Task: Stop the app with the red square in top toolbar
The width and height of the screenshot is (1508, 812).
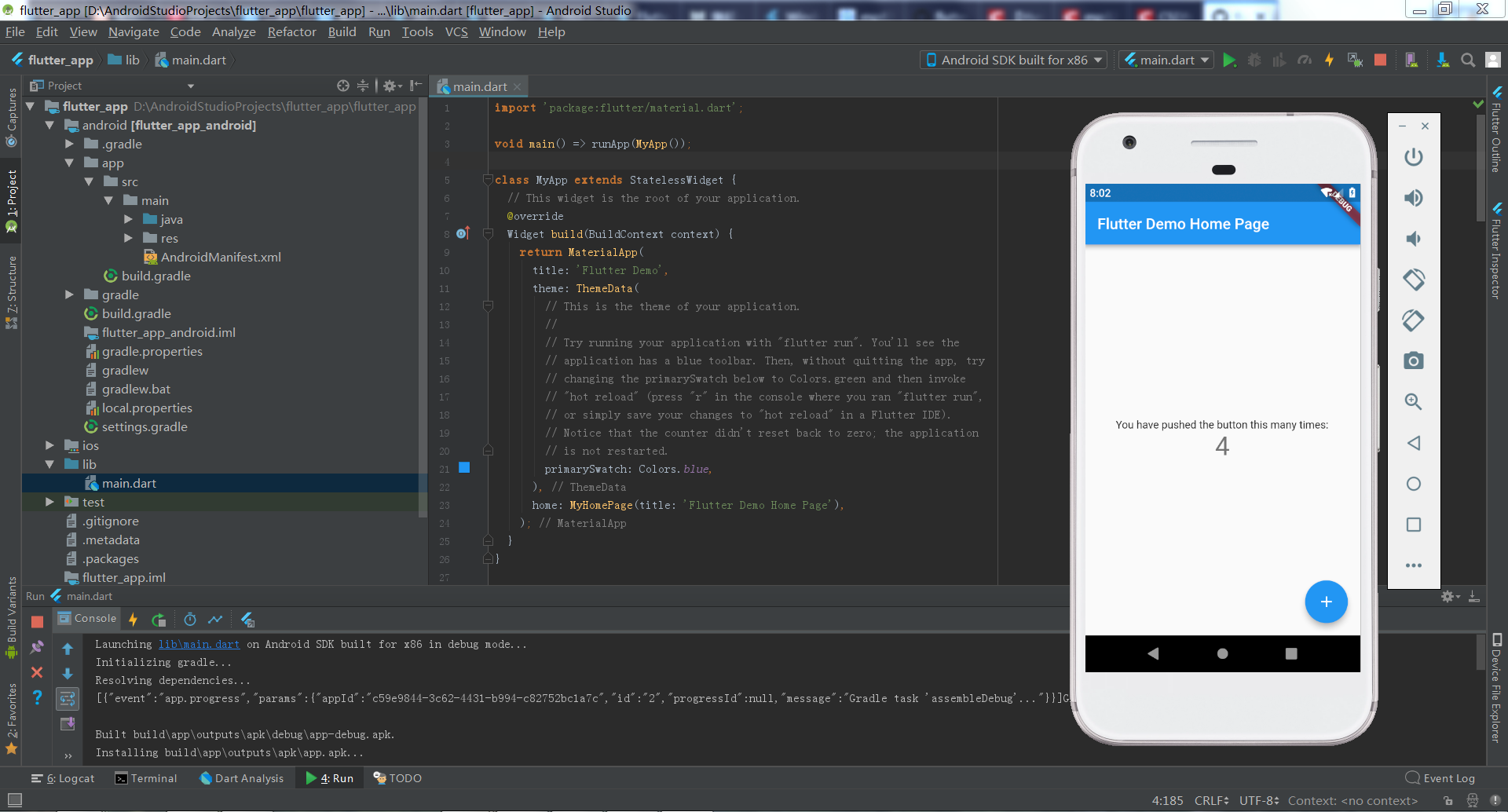Action: [1380, 60]
